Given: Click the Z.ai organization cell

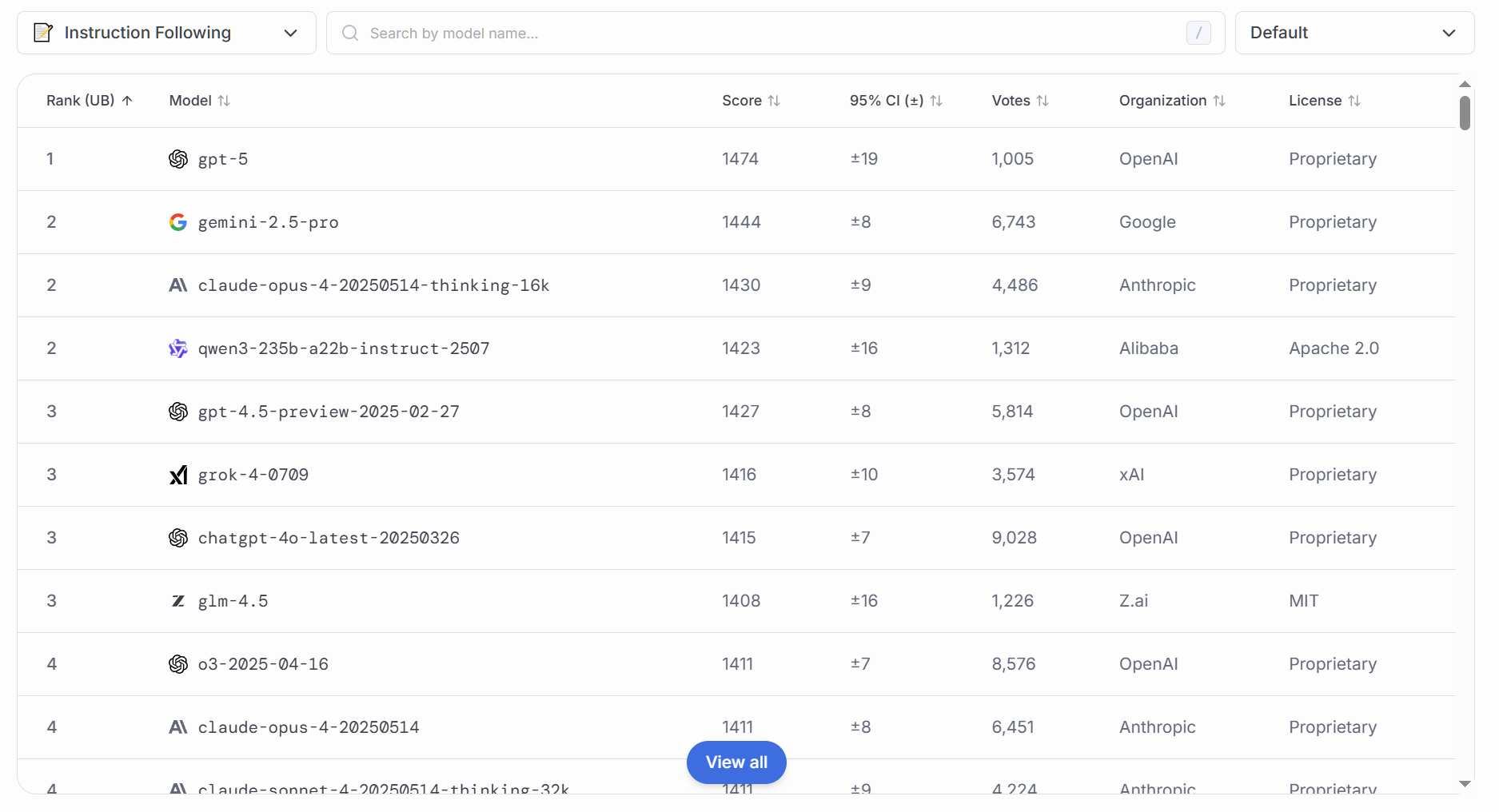Looking at the screenshot, I should [1134, 601].
